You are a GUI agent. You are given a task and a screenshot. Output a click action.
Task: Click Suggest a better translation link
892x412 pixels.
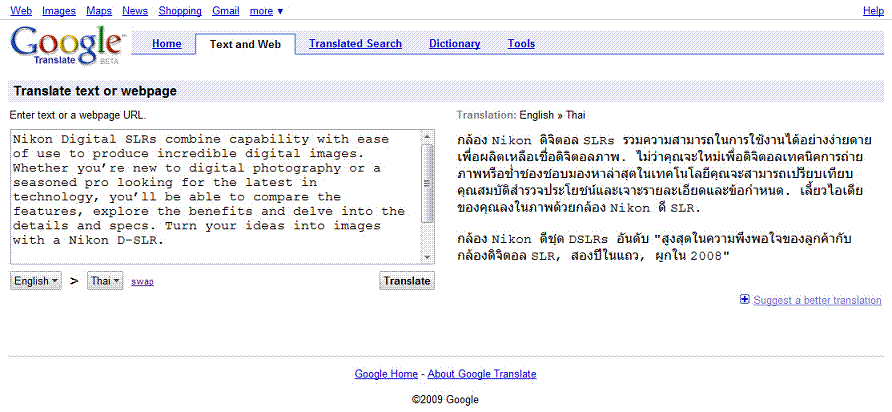click(817, 300)
